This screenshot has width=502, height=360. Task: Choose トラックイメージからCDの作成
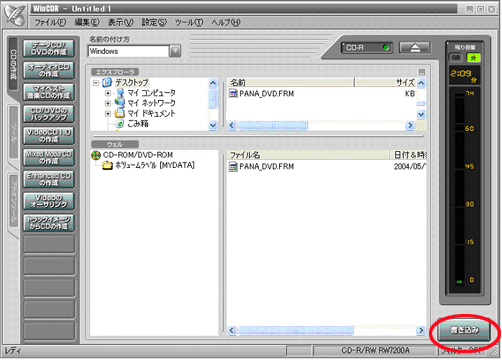49,223
